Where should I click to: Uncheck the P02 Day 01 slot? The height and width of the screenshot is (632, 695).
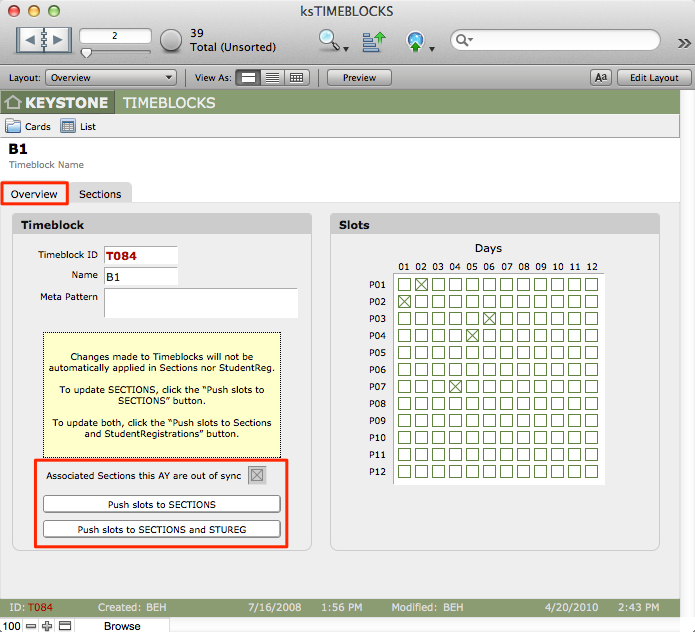[x=405, y=302]
